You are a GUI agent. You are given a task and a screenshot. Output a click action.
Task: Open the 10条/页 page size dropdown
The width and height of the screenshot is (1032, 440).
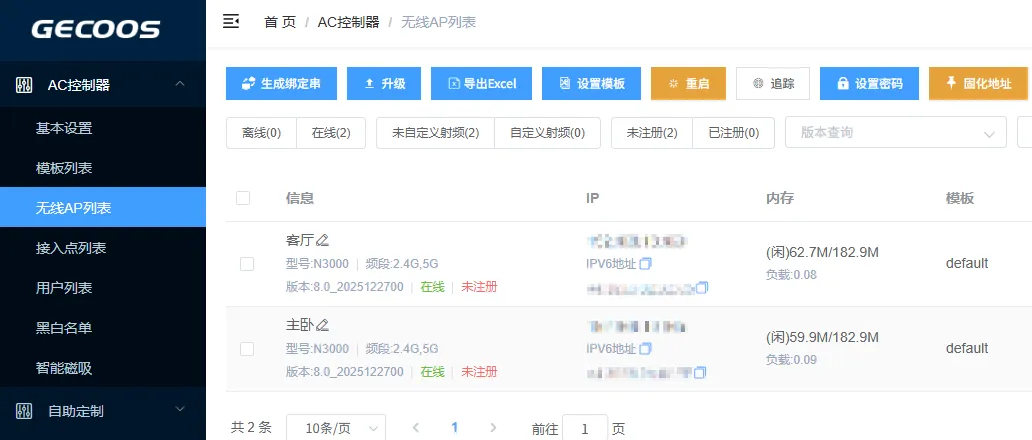pos(336,427)
